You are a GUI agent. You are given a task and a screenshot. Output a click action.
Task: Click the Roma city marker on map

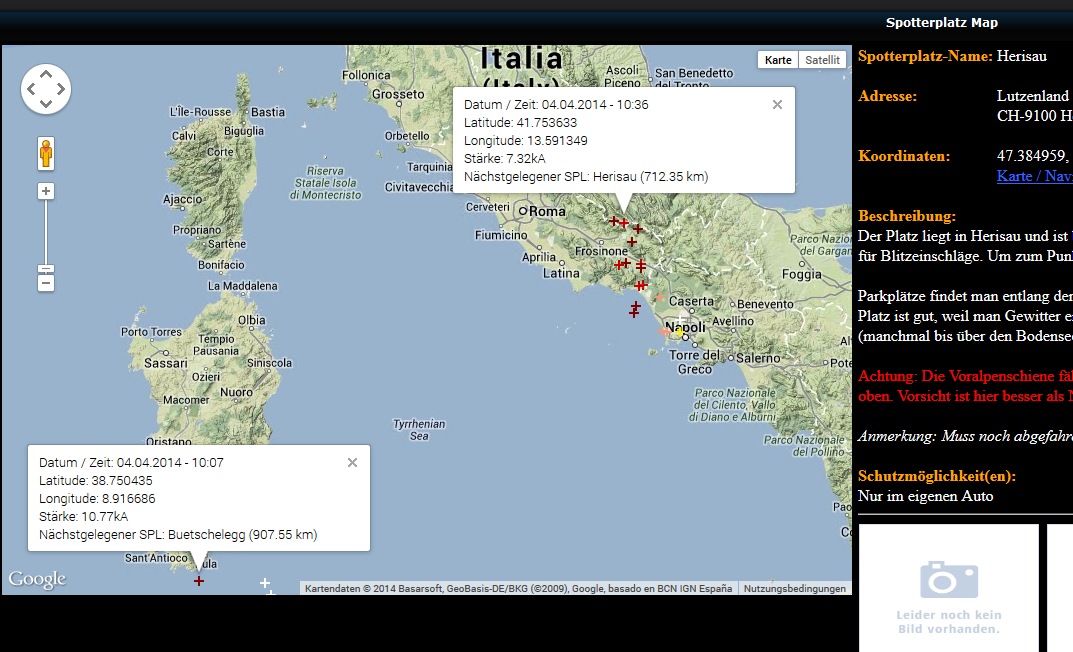[522, 211]
